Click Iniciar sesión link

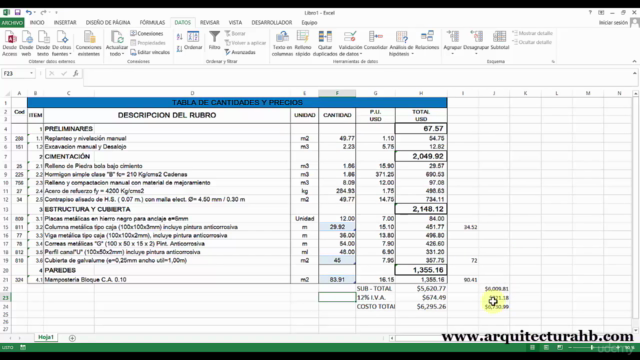(613, 23)
